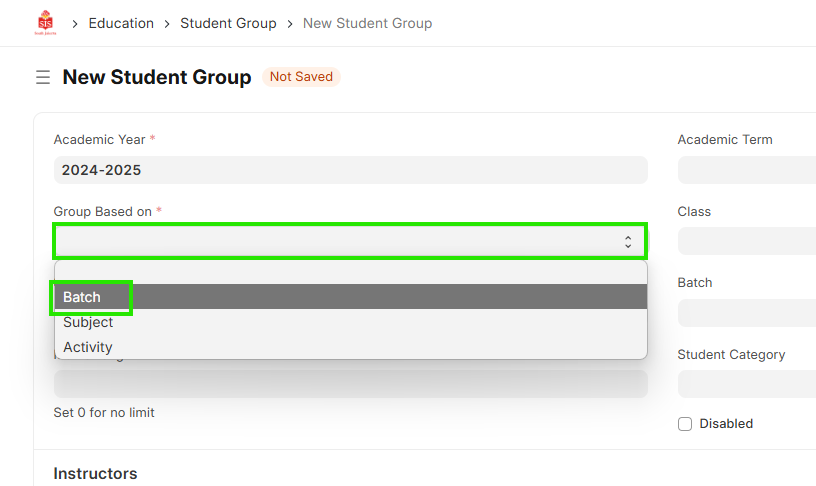Click the Instructors section heading

[x=95, y=473]
